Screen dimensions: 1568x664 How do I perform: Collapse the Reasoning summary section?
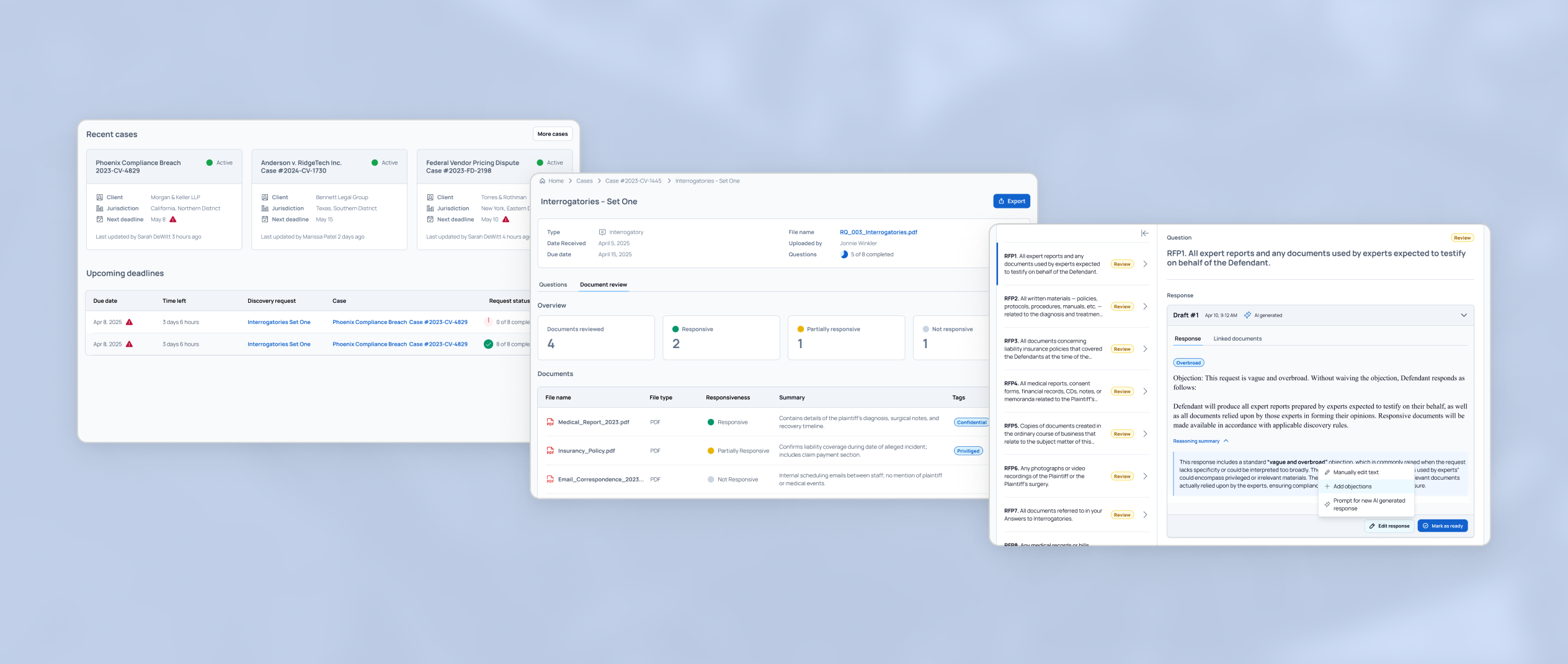1201,441
